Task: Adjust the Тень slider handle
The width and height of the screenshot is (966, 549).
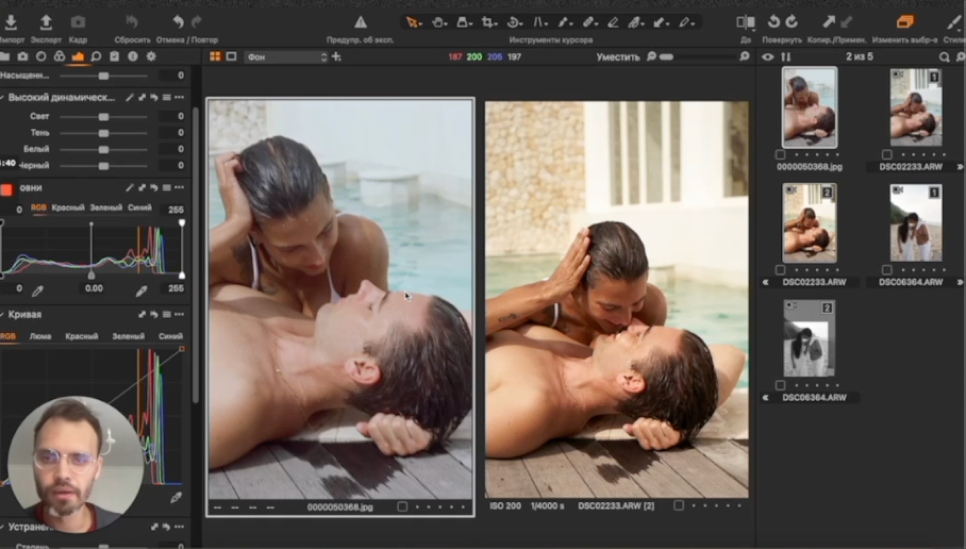Action: [x=103, y=133]
